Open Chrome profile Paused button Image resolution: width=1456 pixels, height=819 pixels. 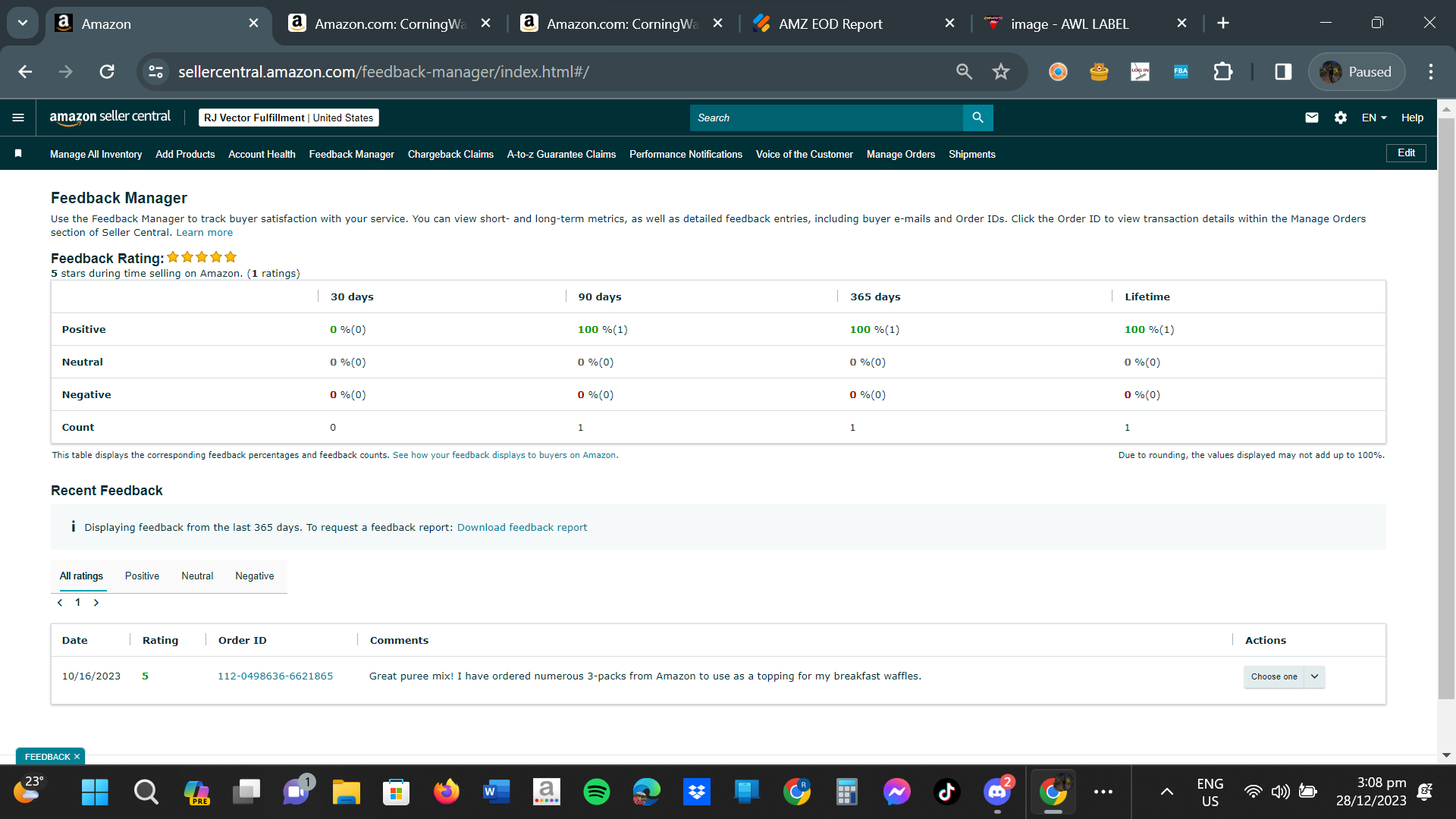pyautogui.click(x=1356, y=71)
